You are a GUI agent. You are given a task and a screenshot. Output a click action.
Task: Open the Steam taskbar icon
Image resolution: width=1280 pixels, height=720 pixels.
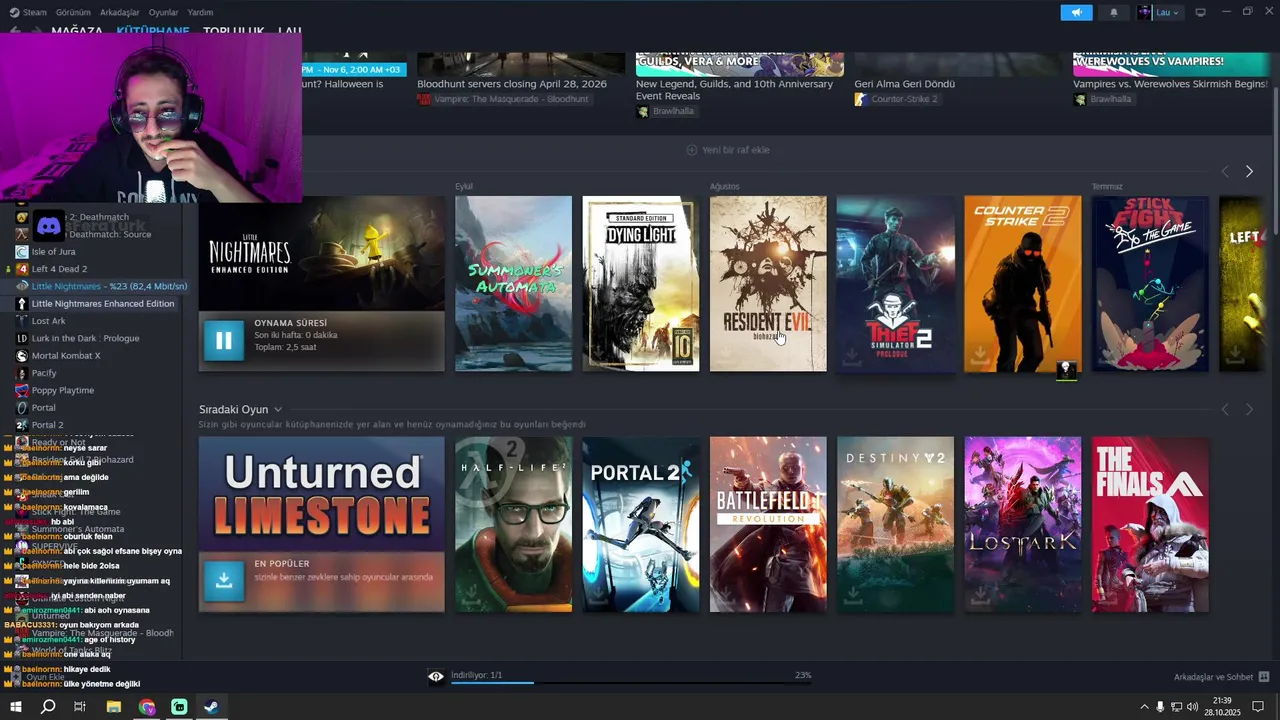(211, 707)
